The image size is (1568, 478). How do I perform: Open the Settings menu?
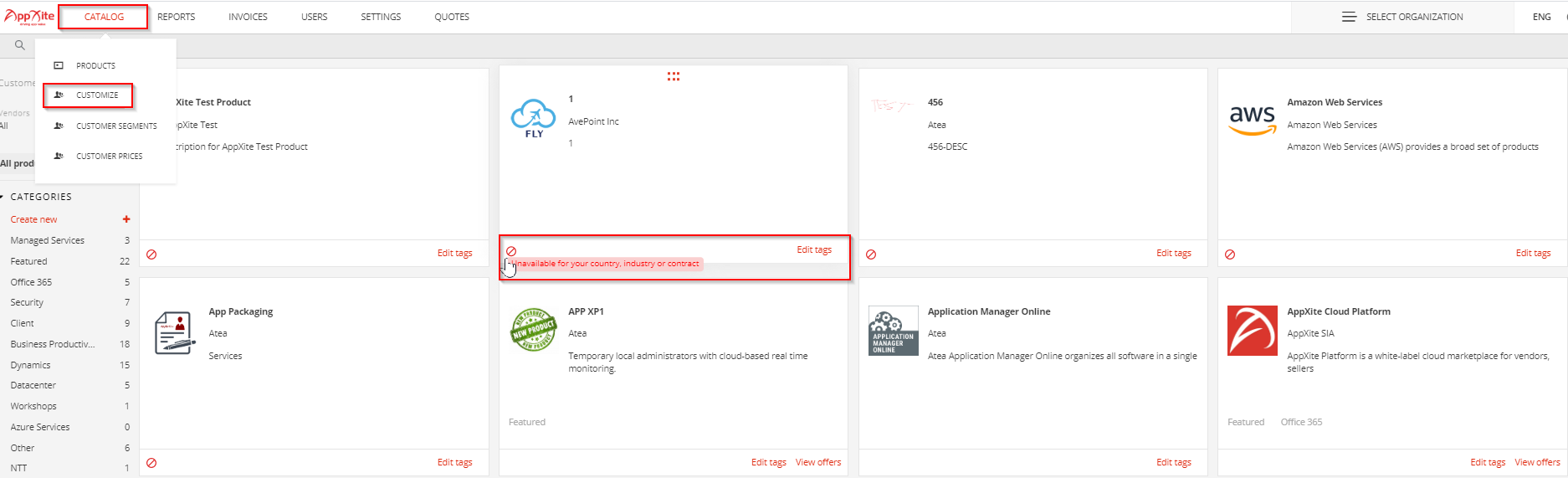point(381,17)
